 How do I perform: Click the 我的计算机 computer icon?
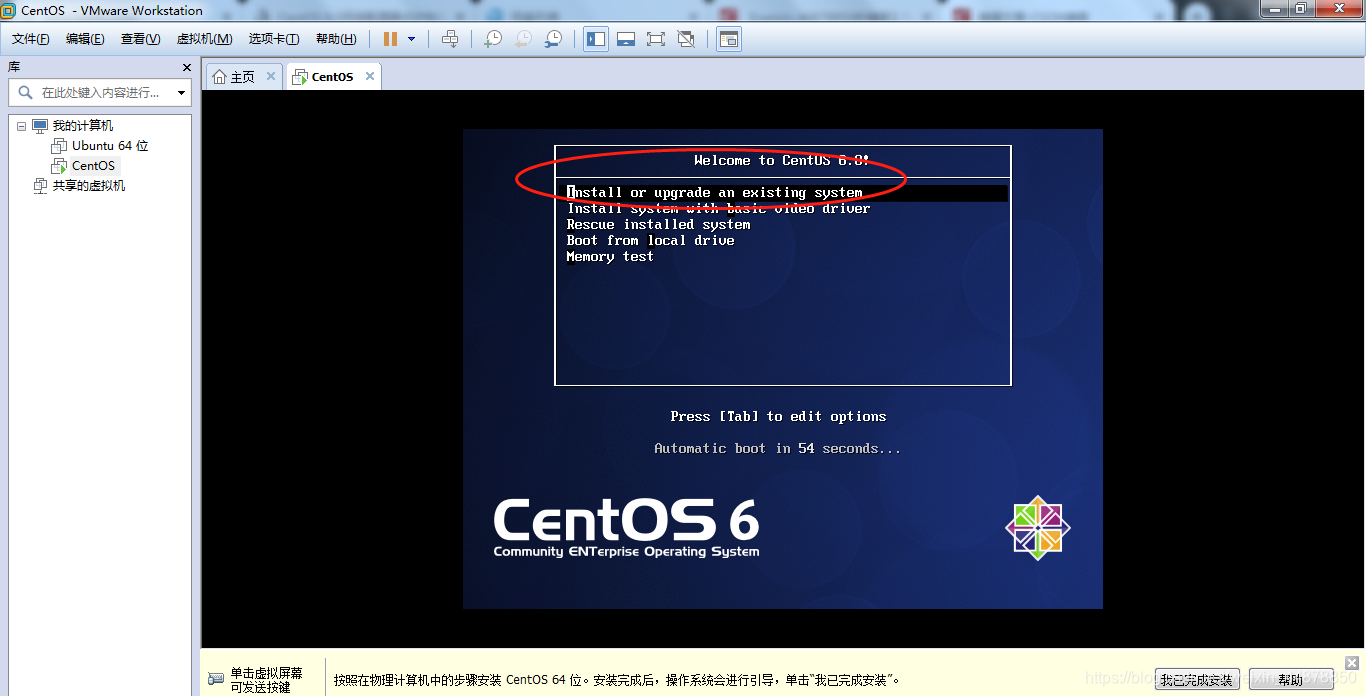[x=40, y=126]
